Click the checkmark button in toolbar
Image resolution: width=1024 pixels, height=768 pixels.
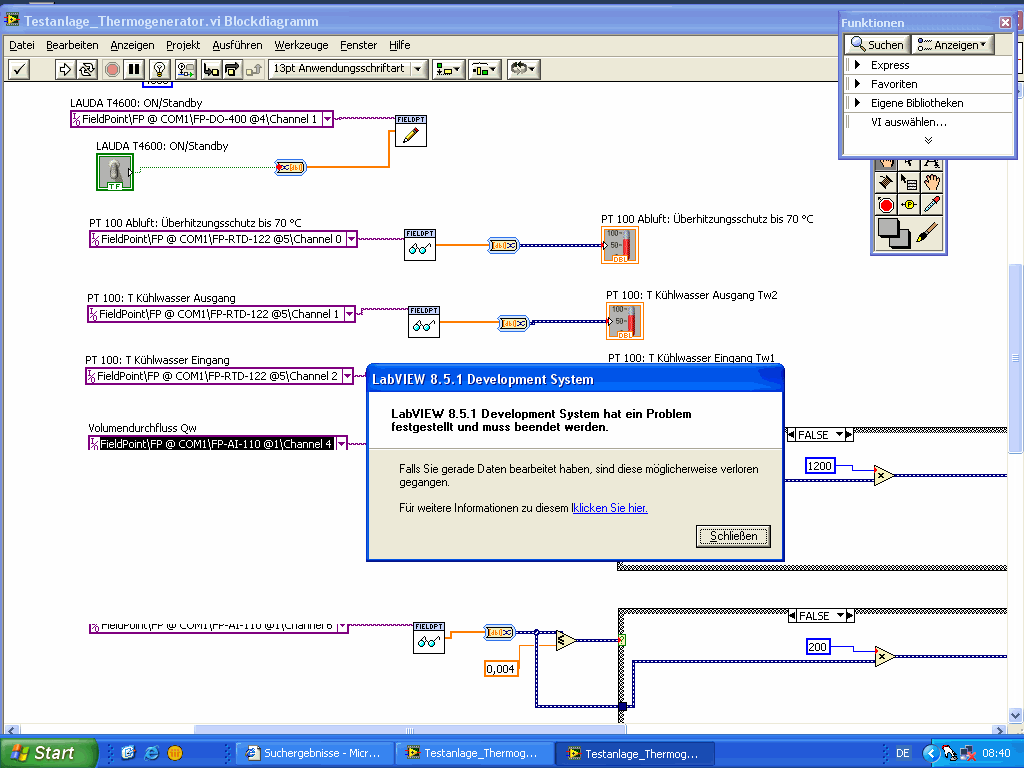pyautogui.click(x=19, y=69)
